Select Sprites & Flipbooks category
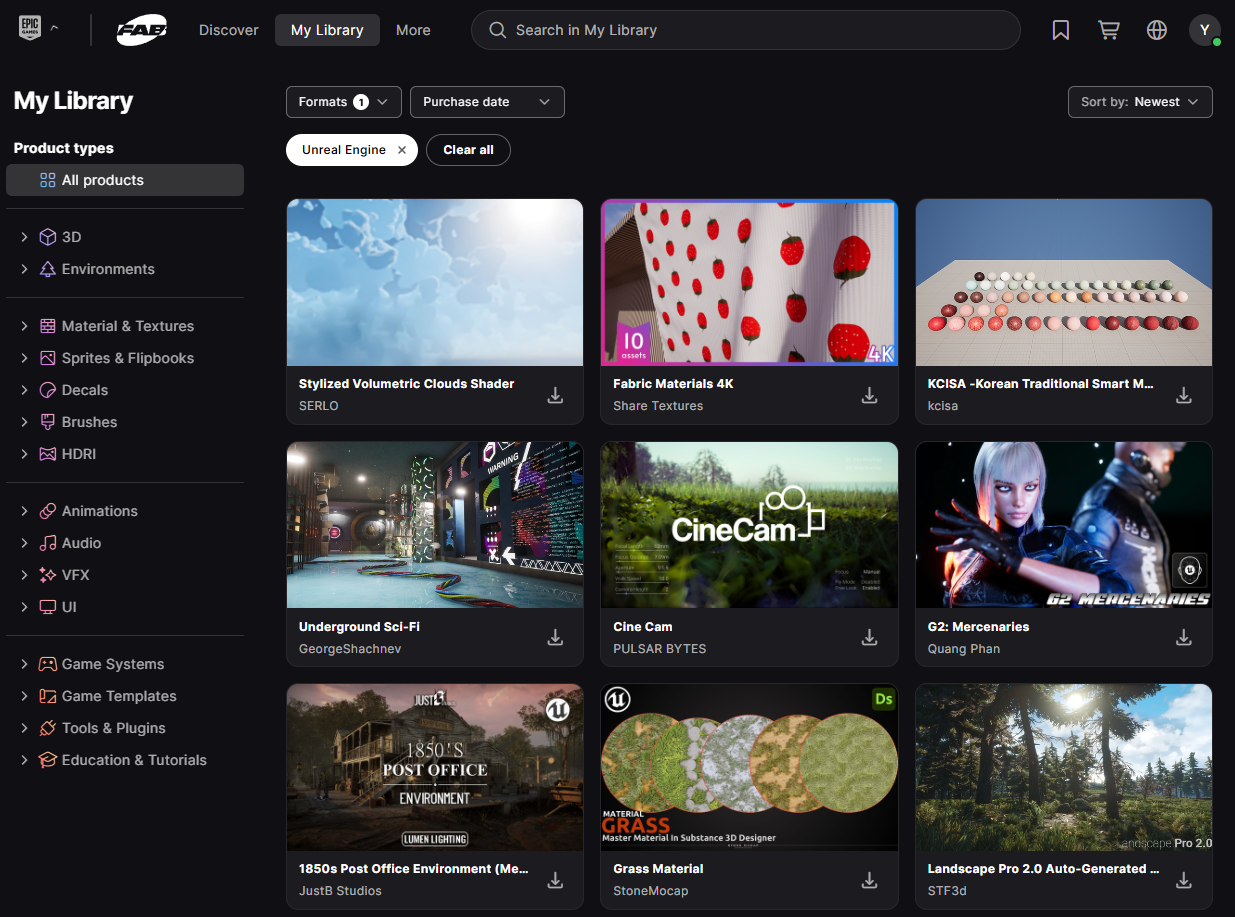The height and width of the screenshot is (917, 1235). pos(128,358)
